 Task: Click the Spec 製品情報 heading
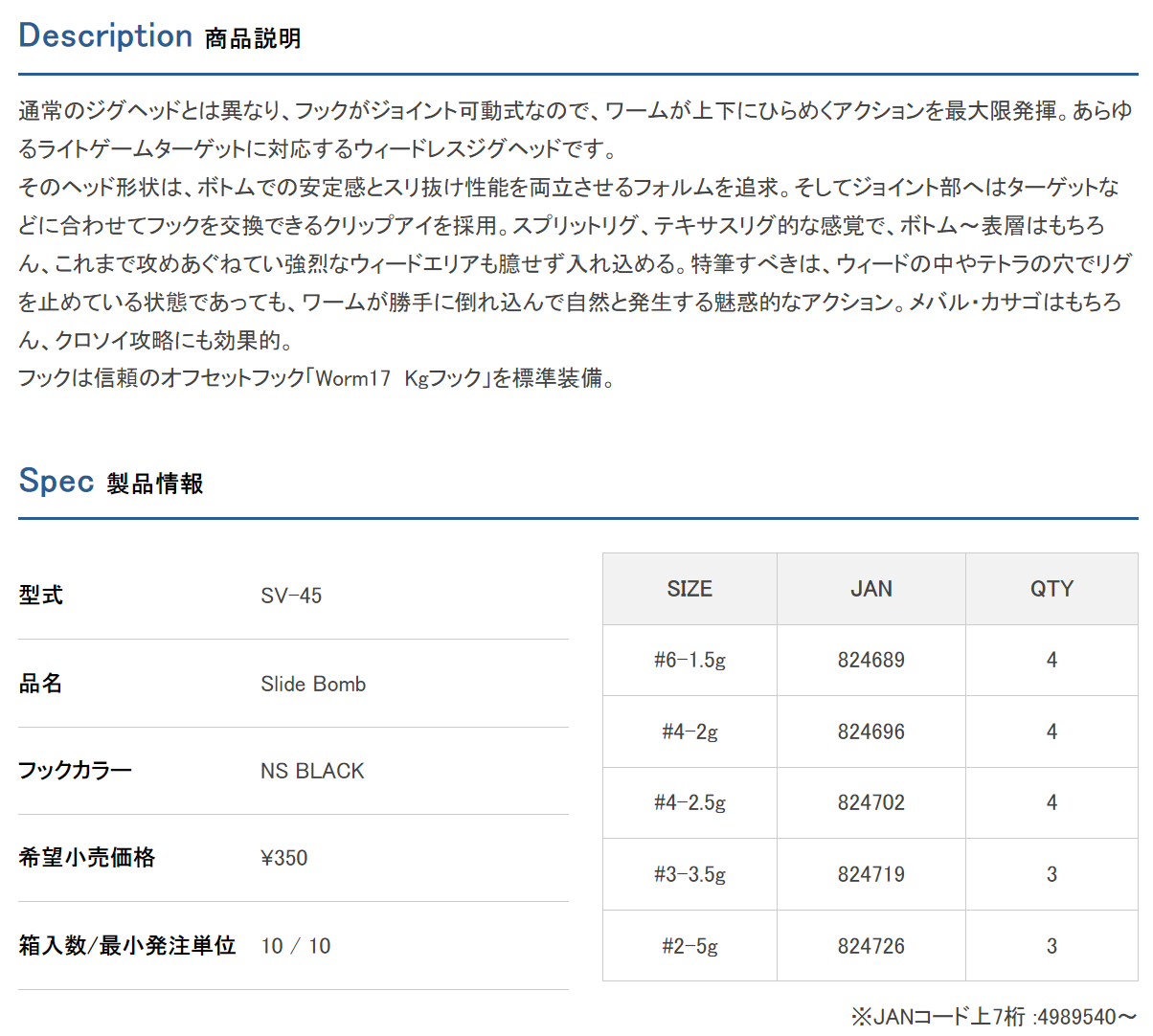point(111,482)
